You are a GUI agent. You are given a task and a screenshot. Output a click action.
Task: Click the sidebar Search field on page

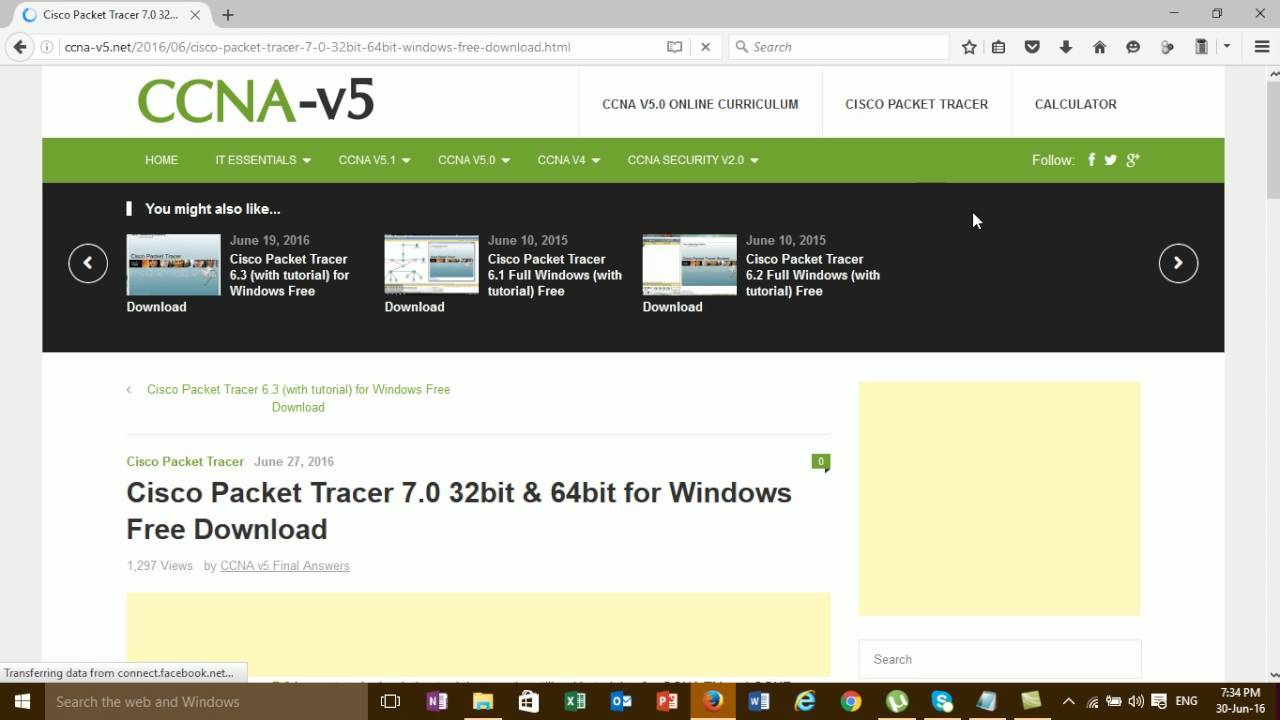(x=1000, y=660)
